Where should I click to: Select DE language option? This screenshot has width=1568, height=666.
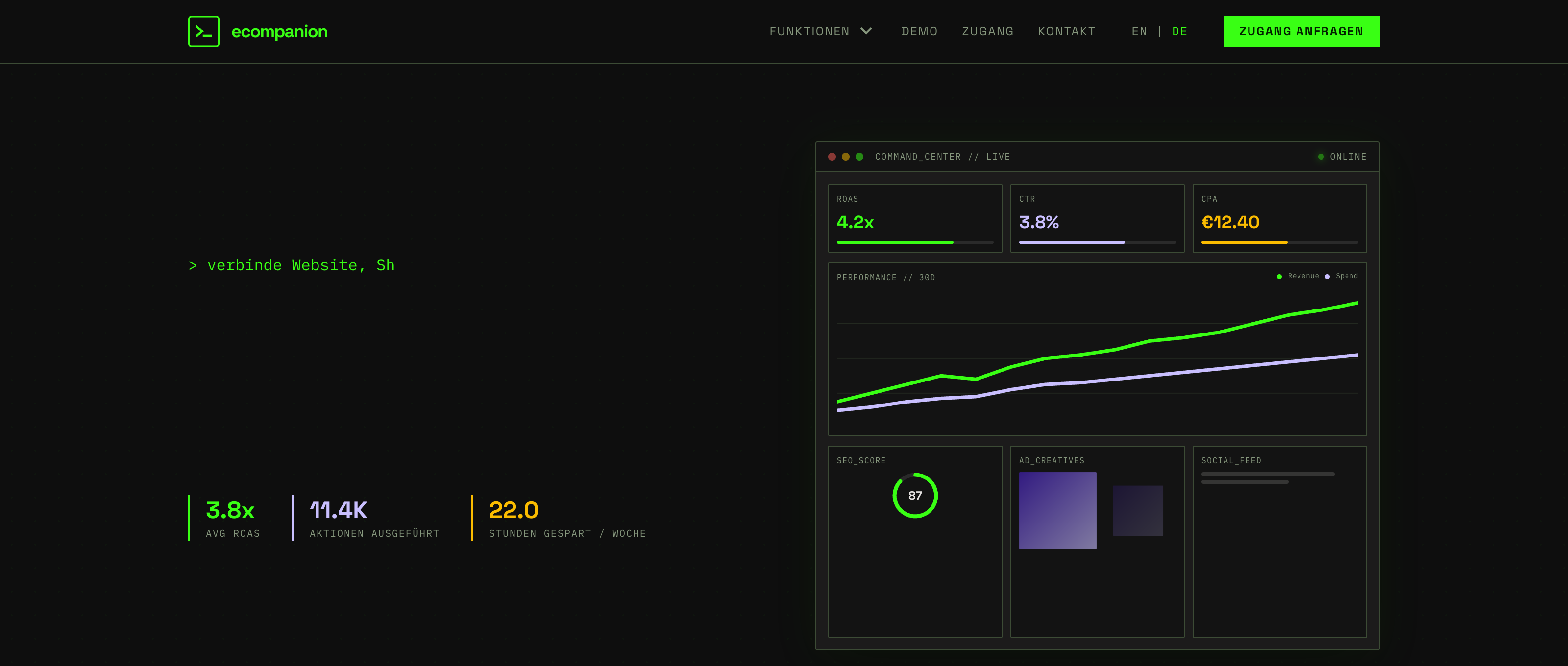click(x=1179, y=31)
